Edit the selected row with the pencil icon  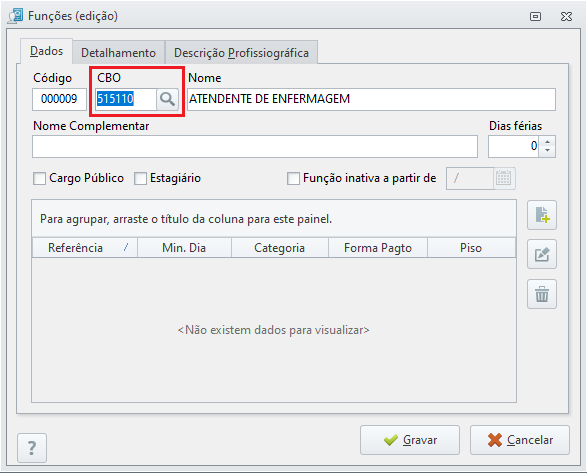coord(542,254)
